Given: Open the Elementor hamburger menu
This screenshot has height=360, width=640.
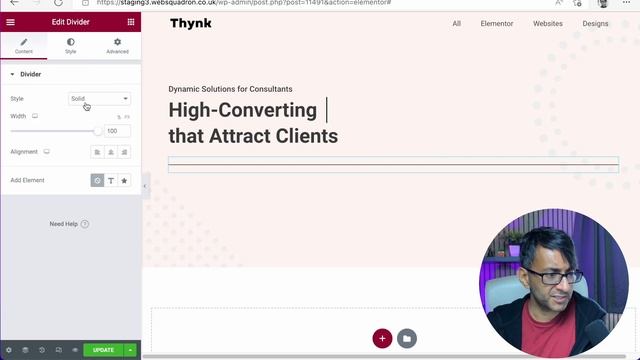Looking at the screenshot, I should (x=11, y=22).
